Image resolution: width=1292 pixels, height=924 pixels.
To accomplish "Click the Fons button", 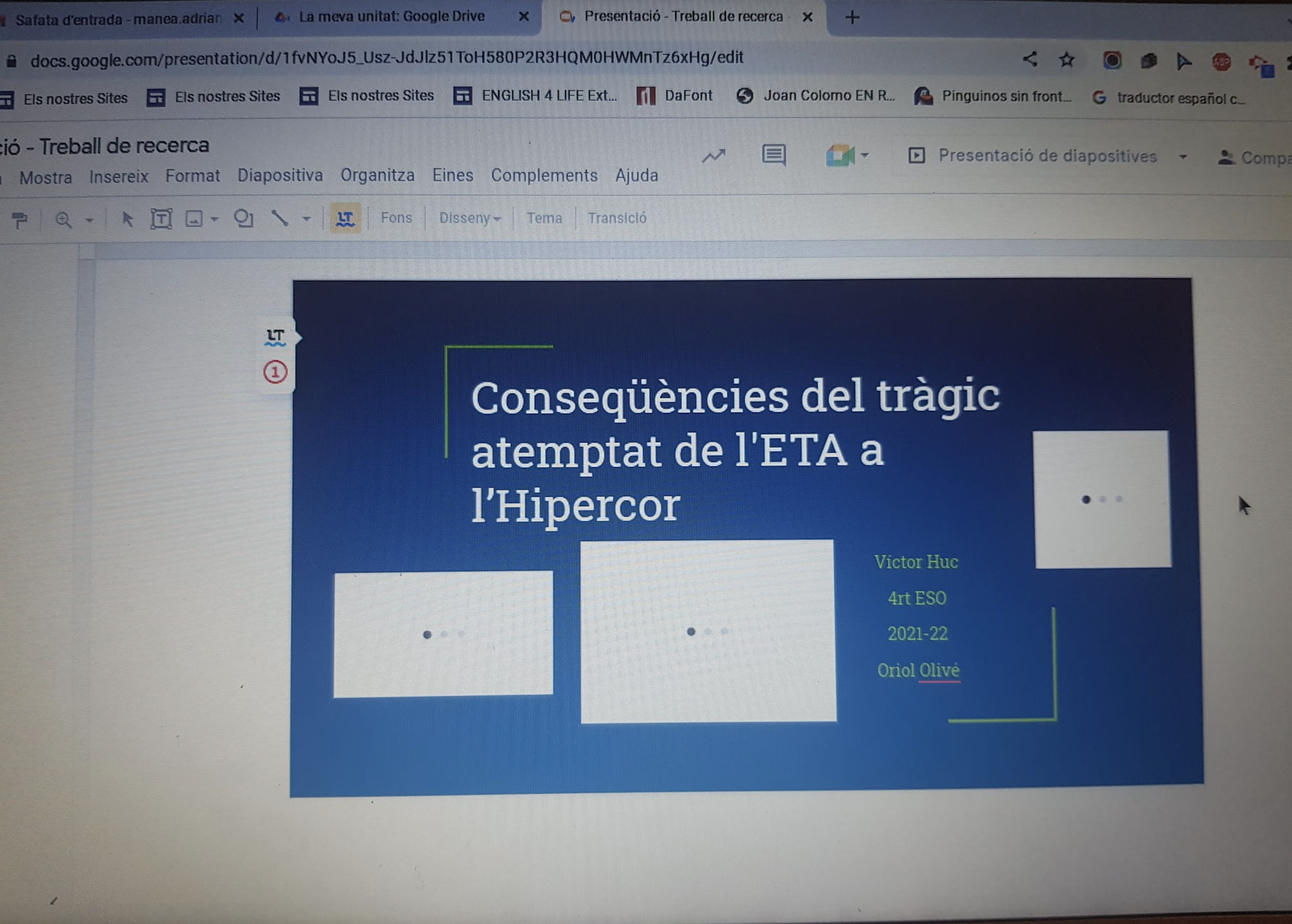I will point(396,218).
